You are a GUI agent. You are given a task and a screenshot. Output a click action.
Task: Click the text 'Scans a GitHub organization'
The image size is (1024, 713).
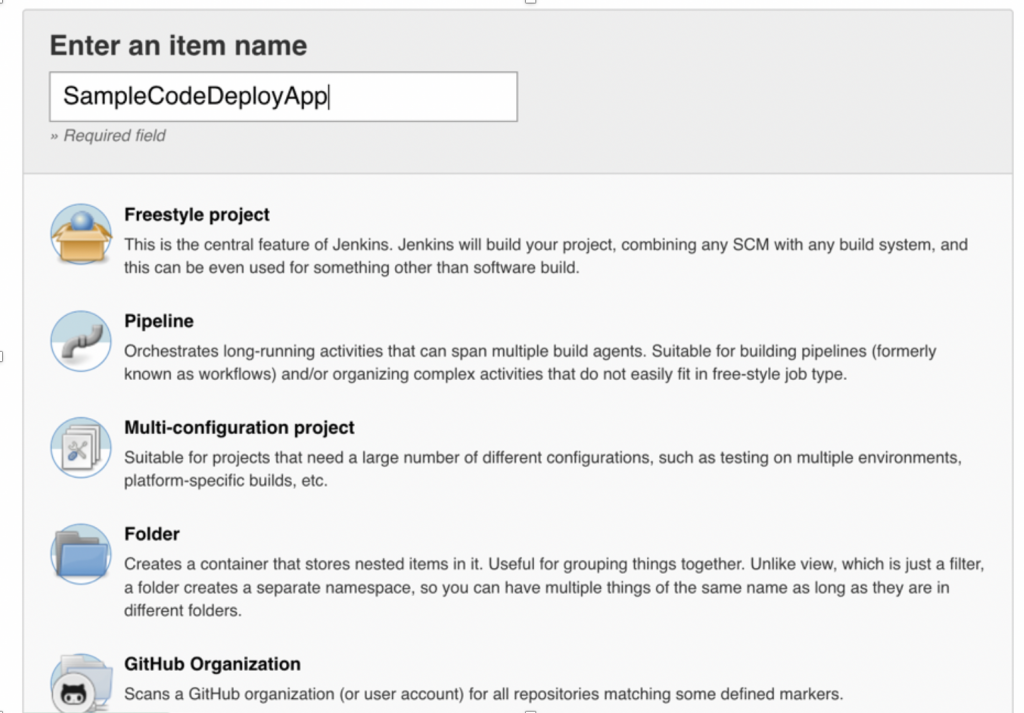point(483,694)
